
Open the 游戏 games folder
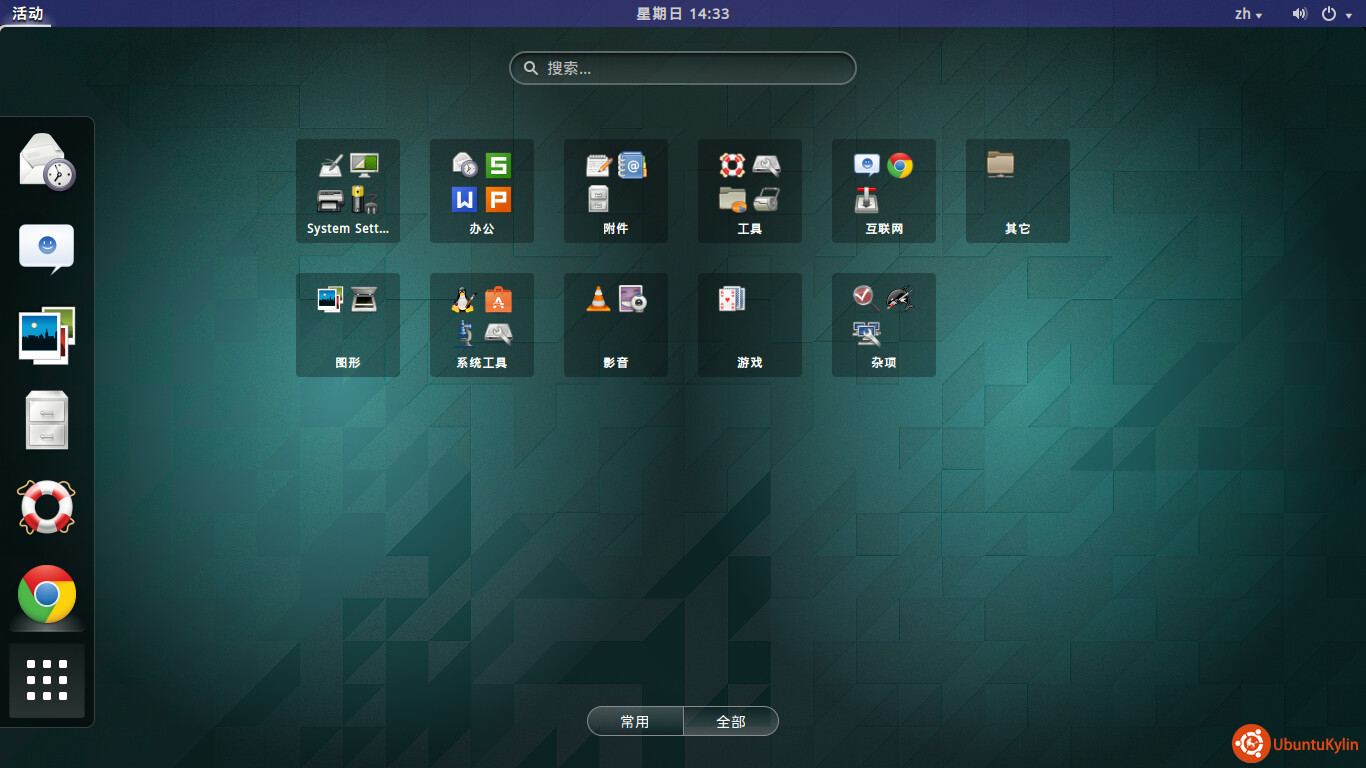[x=750, y=325]
